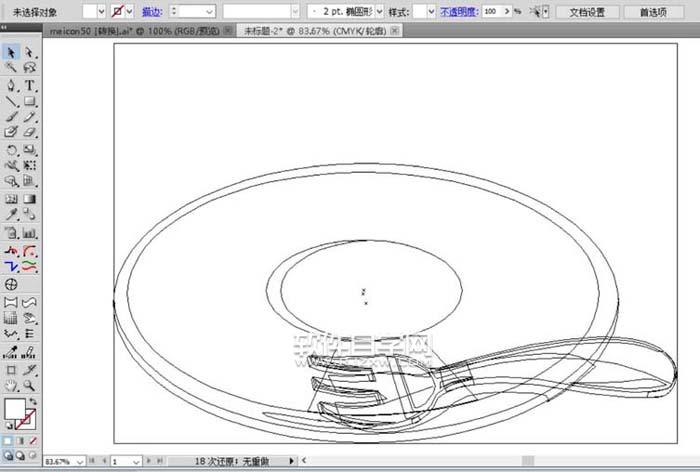
Task: Close the 未标题-2 document tab
Action: (395, 30)
